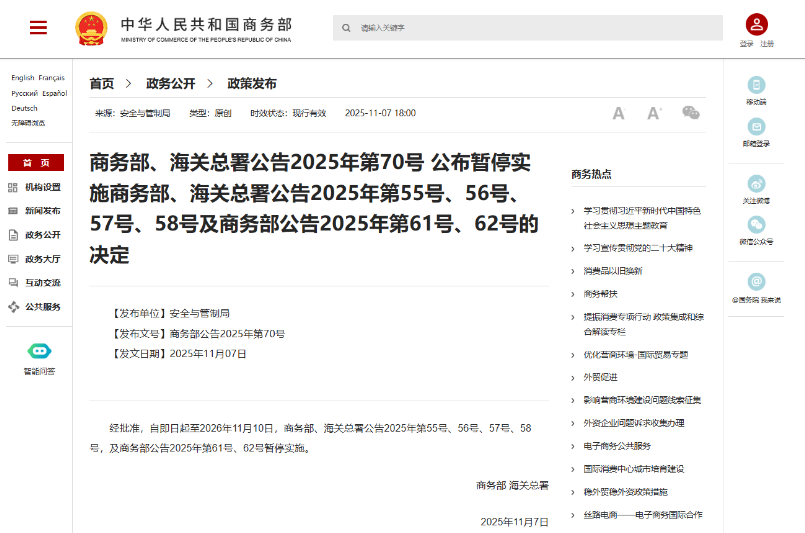Open the smart Q&A robot icon
Image resolution: width=805 pixels, height=533 pixels.
coord(40,351)
